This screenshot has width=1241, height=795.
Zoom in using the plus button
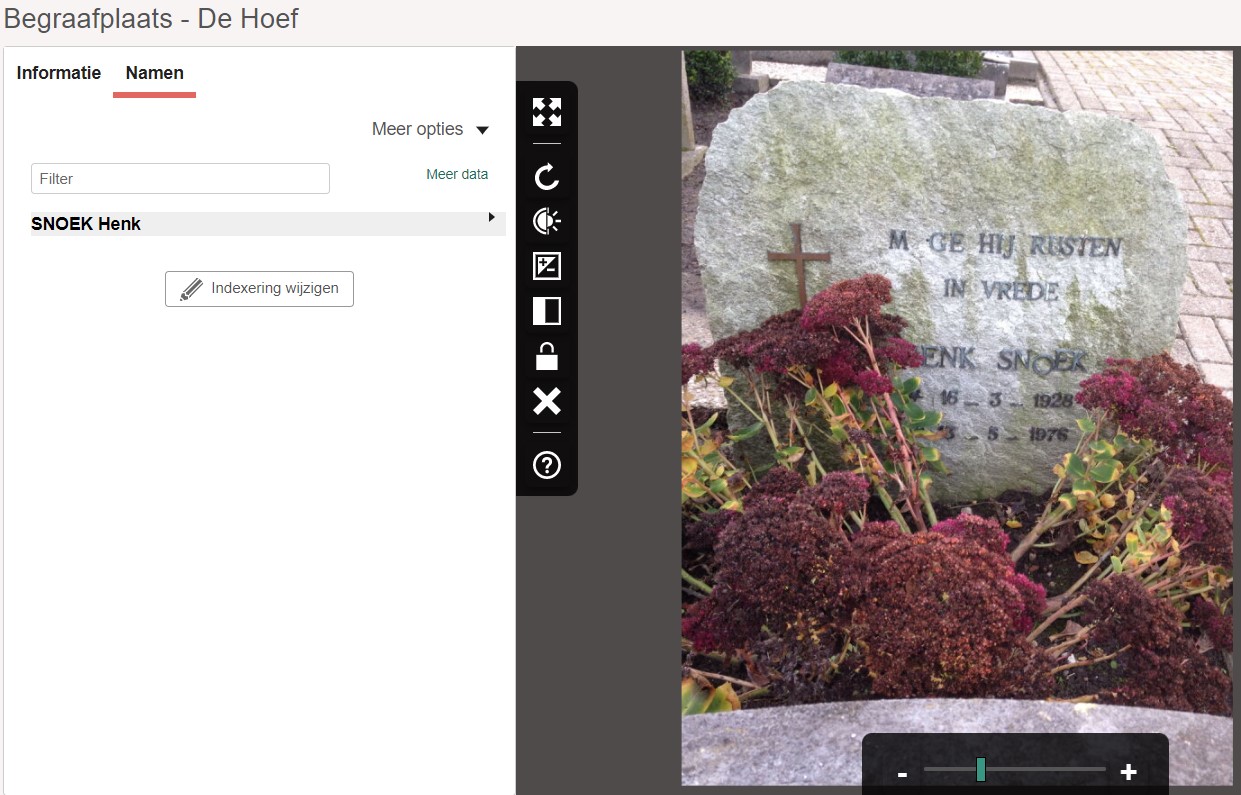coord(1129,772)
